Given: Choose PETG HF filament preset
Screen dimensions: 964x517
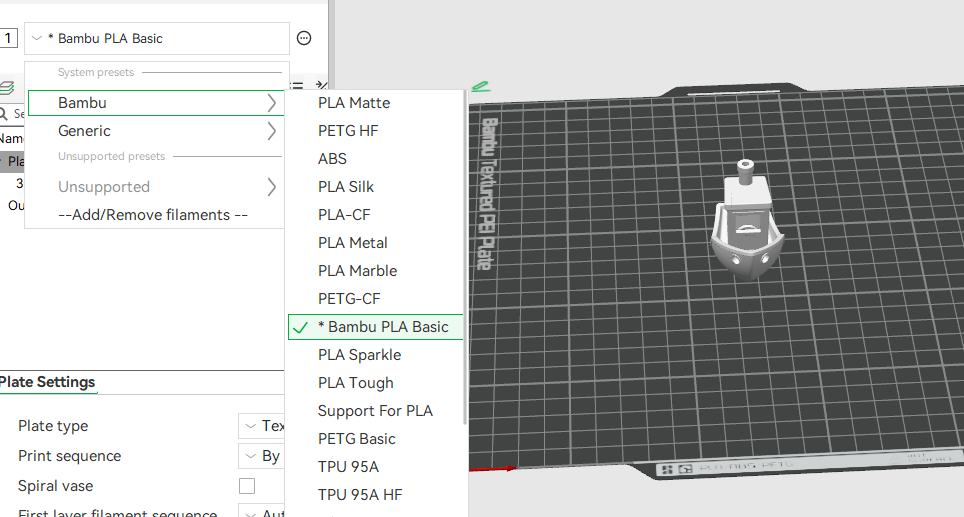Looking at the screenshot, I should 348,131.
